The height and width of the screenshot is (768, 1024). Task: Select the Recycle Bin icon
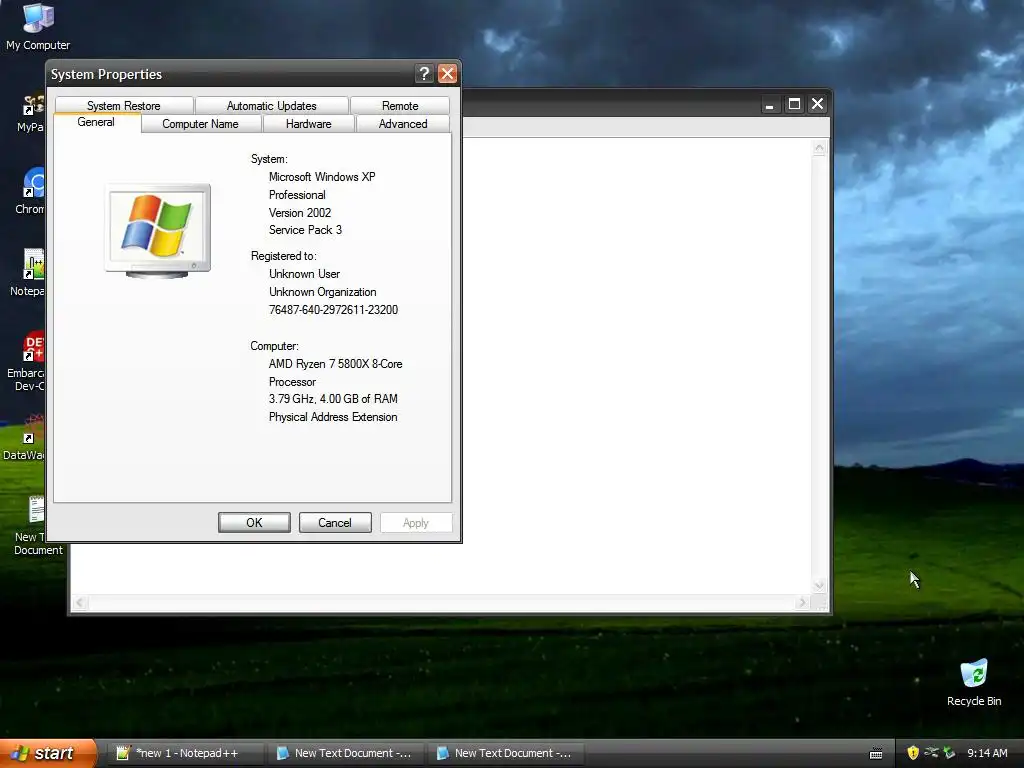pyautogui.click(x=974, y=682)
